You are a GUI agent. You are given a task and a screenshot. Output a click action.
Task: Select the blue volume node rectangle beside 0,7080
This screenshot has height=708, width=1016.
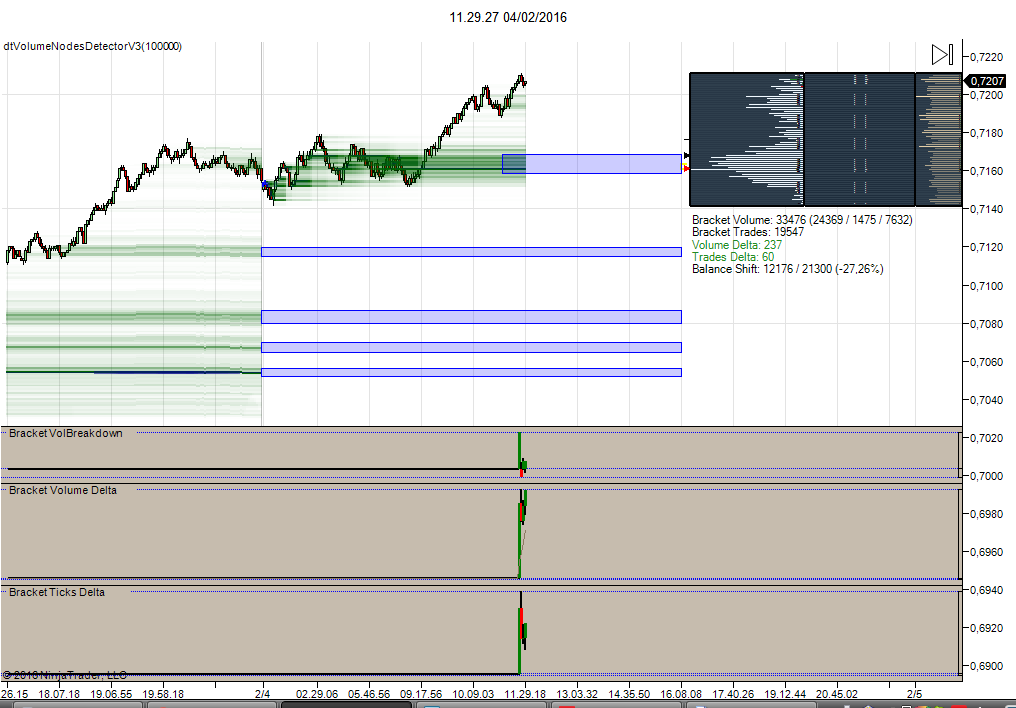pyautogui.click(x=471, y=317)
